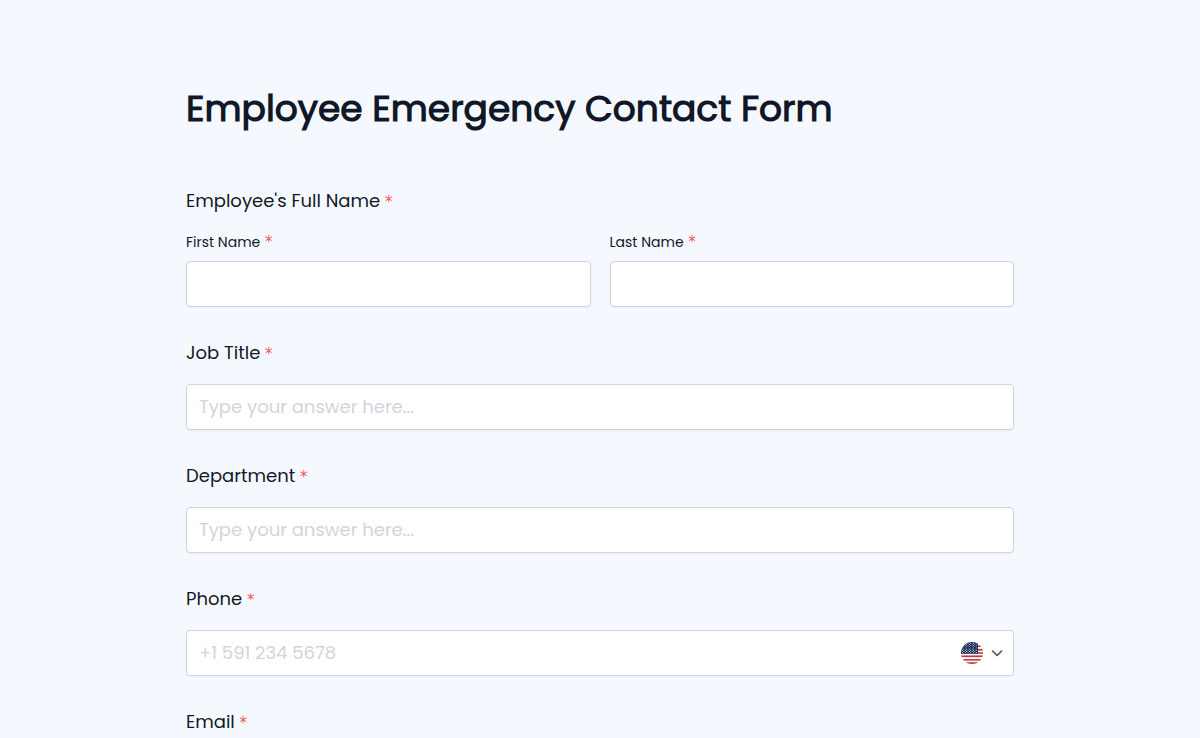Click the red asterisk next to First Name
This screenshot has height=738, width=1200.
[x=267, y=241]
